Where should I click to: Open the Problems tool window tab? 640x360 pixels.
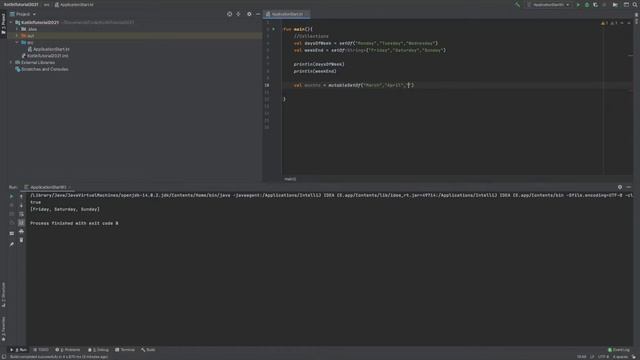point(68,350)
